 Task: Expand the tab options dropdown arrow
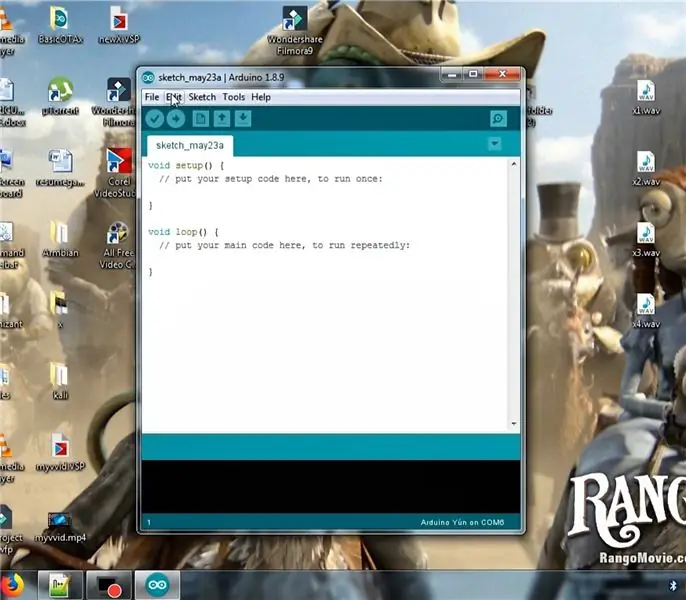pyautogui.click(x=494, y=144)
